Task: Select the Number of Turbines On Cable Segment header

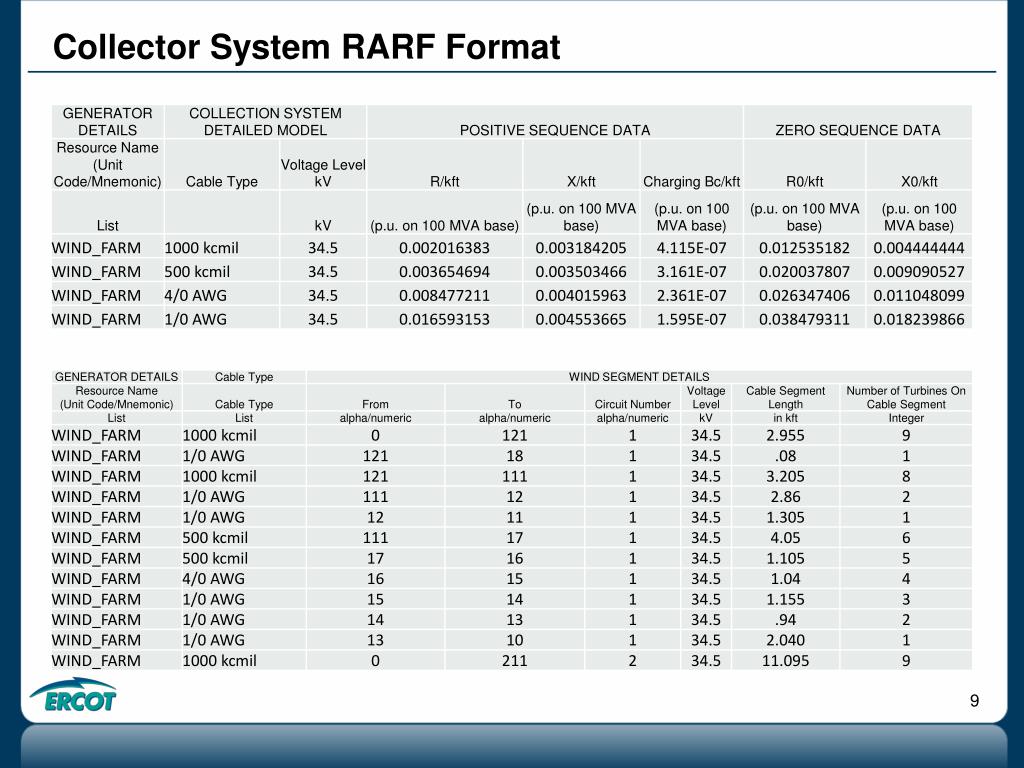Action: pos(906,397)
